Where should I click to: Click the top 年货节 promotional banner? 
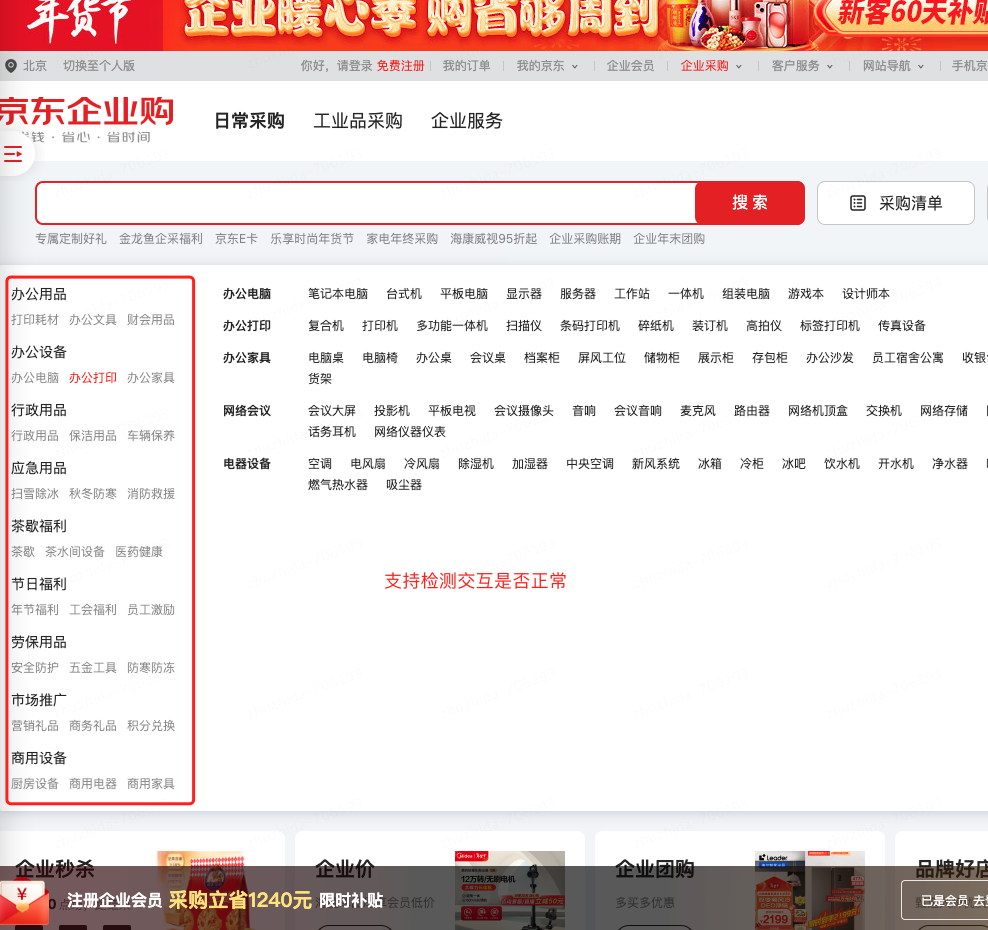(x=494, y=24)
